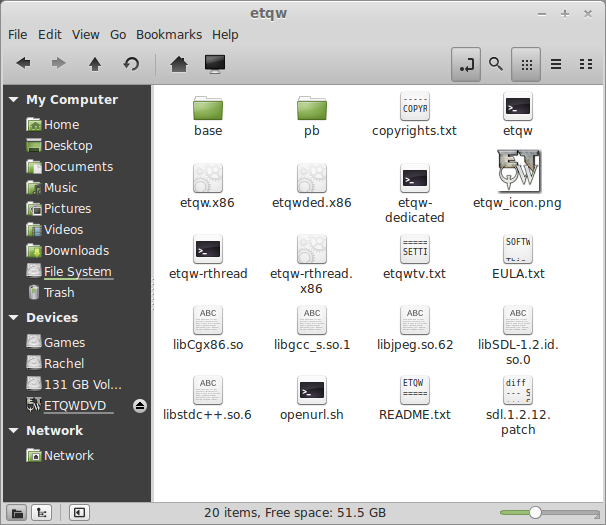Select the etqw-rthread.x86 executable
Viewport: 606px width, 525px height.
312,265
